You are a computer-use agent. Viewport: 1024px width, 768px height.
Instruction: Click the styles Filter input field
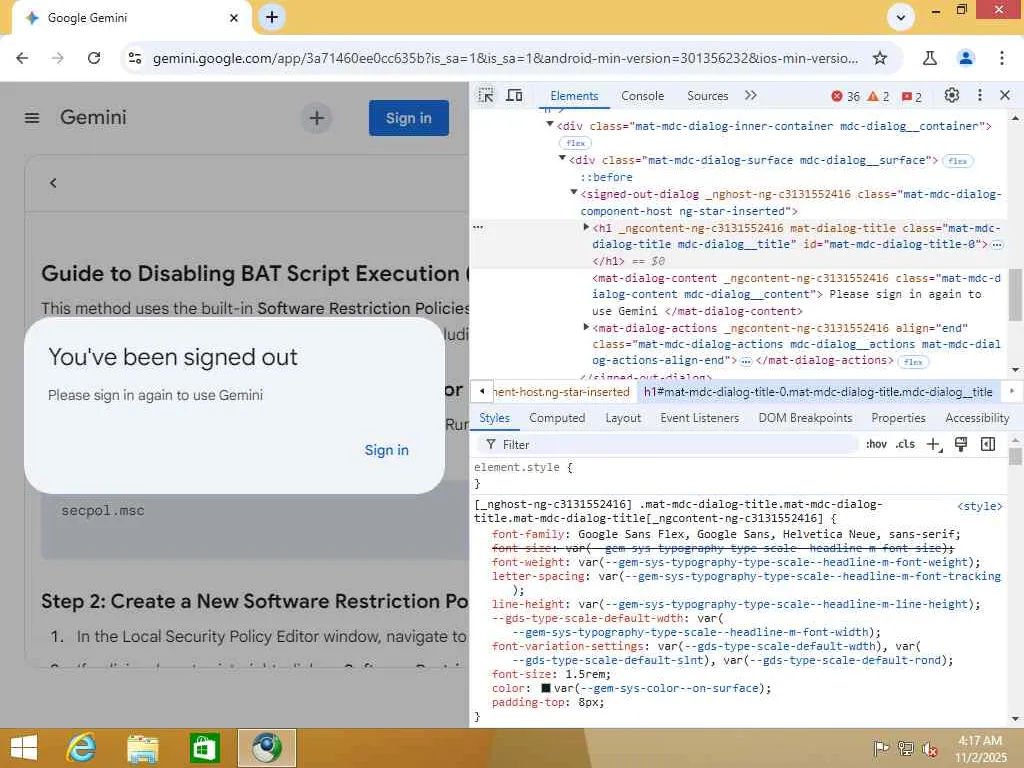[667, 445]
